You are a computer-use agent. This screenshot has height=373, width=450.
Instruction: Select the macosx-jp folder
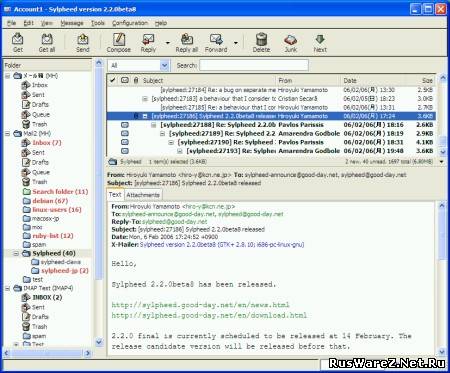[45, 219]
